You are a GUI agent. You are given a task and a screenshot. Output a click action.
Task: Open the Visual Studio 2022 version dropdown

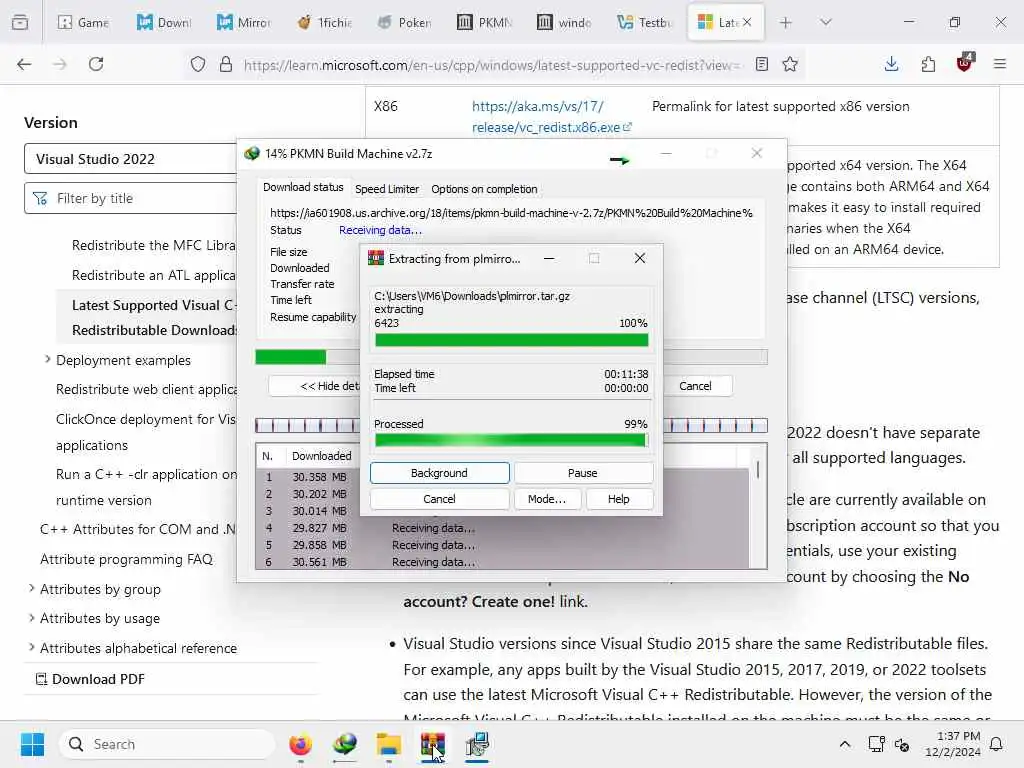(131, 159)
